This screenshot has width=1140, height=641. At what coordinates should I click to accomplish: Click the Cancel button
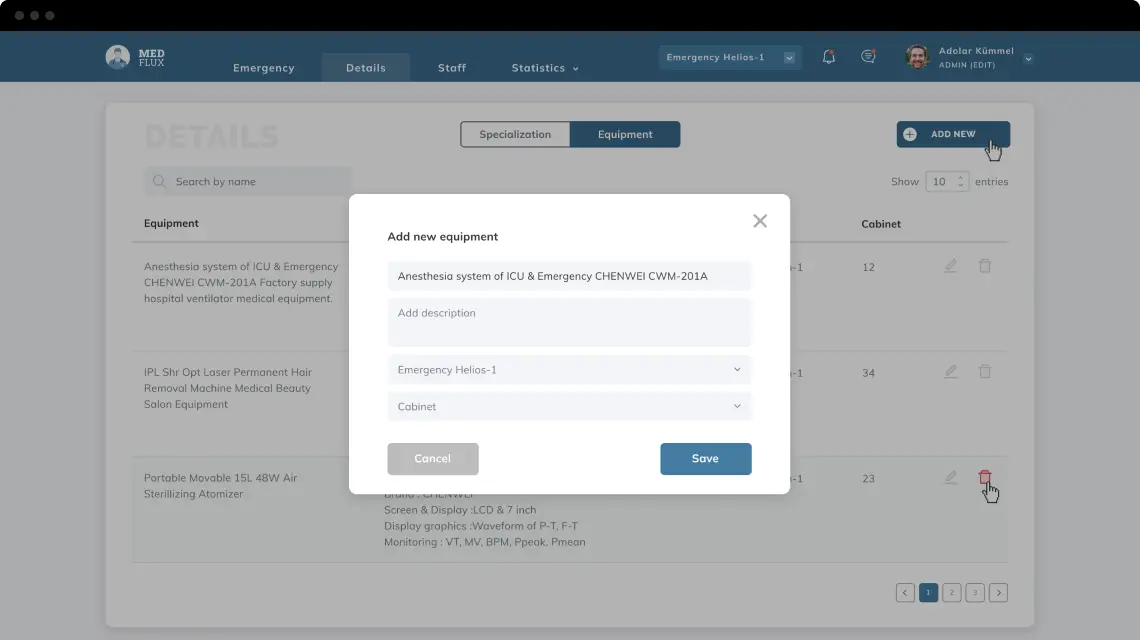click(433, 459)
